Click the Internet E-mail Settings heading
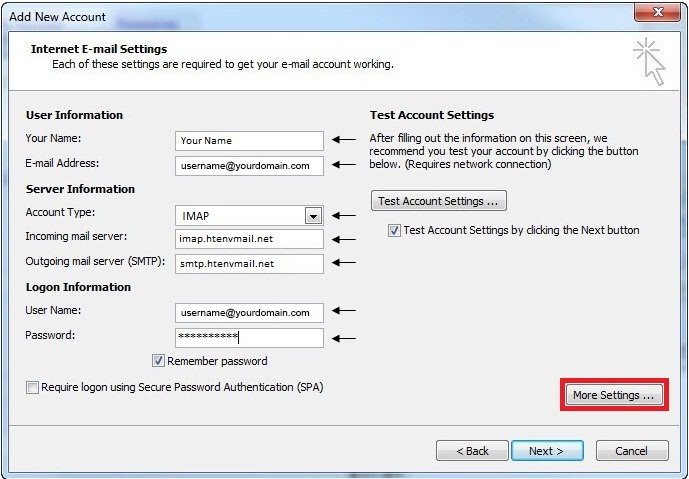Image resolution: width=689 pixels, height=479 pixels. (99, 49)
